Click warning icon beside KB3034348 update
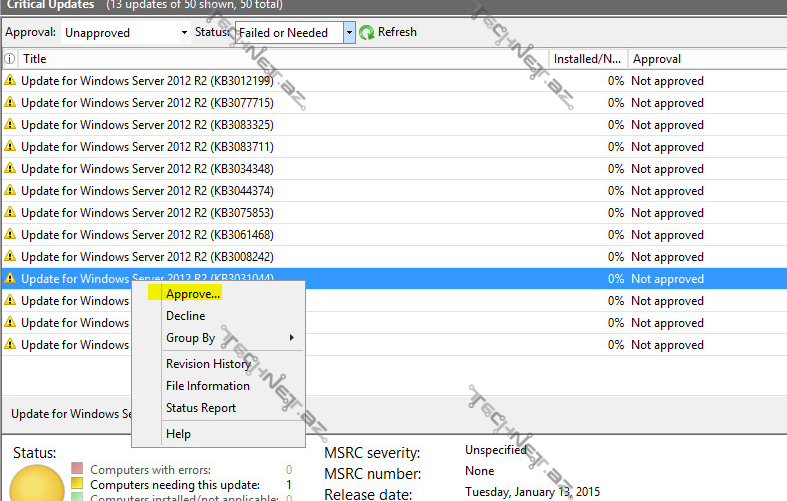Screen dimensions: 787x501 tap(10, 169)
